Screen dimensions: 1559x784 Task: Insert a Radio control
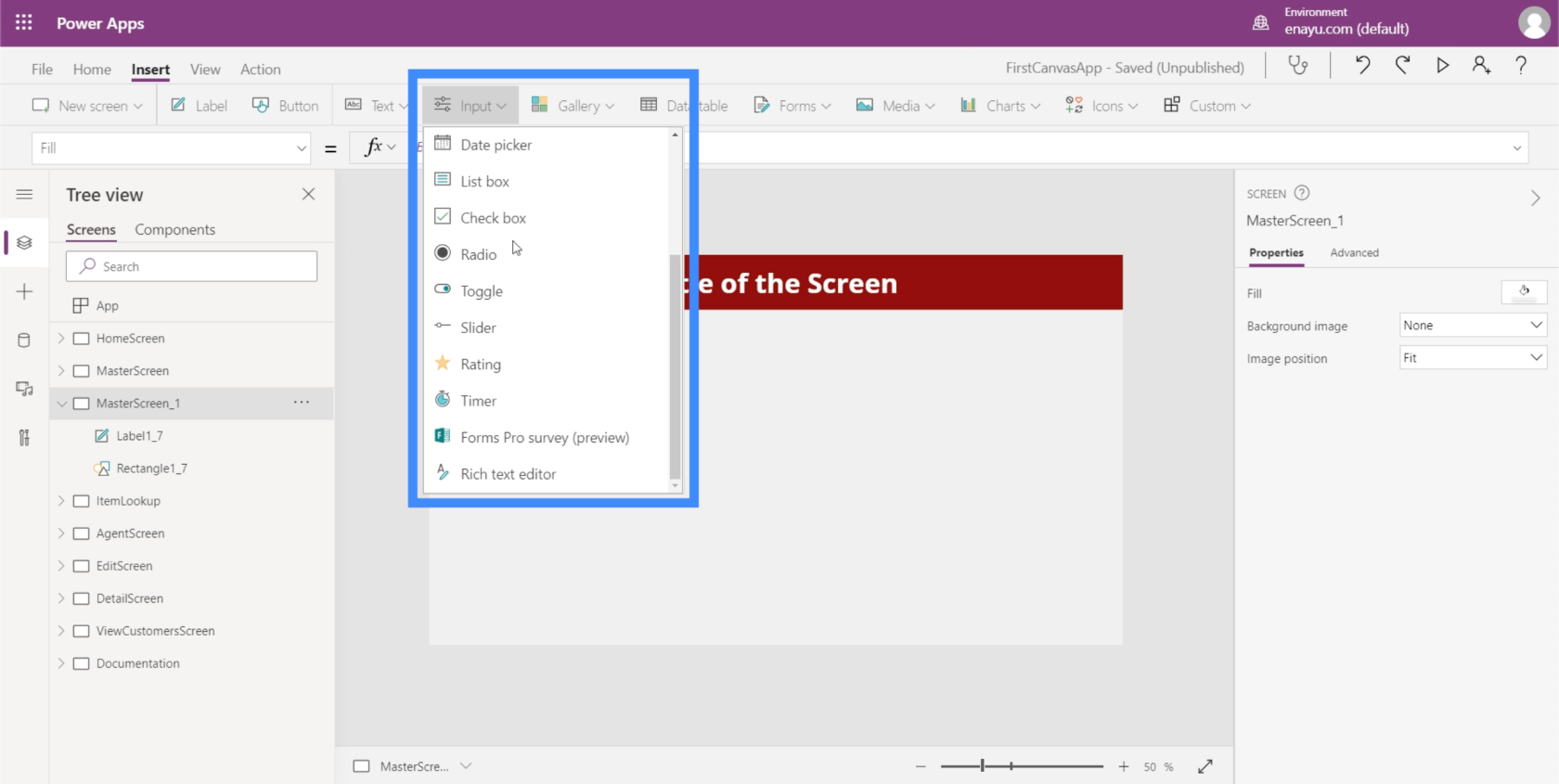(x=547, y=254)
